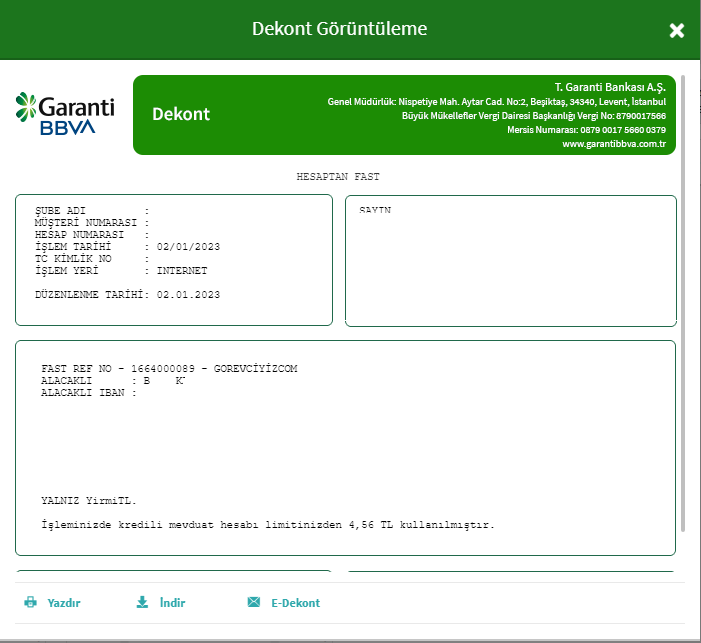701x643 pixels.
Task: Click the Mersis Numarası line
Action: pos(587,130)
